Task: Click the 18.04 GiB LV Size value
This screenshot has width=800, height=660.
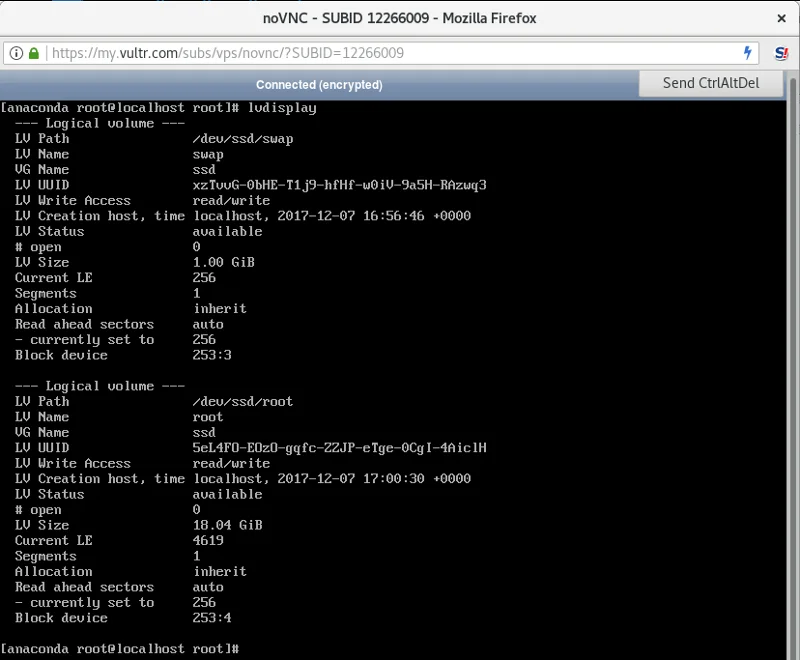Action: point(227,525)
